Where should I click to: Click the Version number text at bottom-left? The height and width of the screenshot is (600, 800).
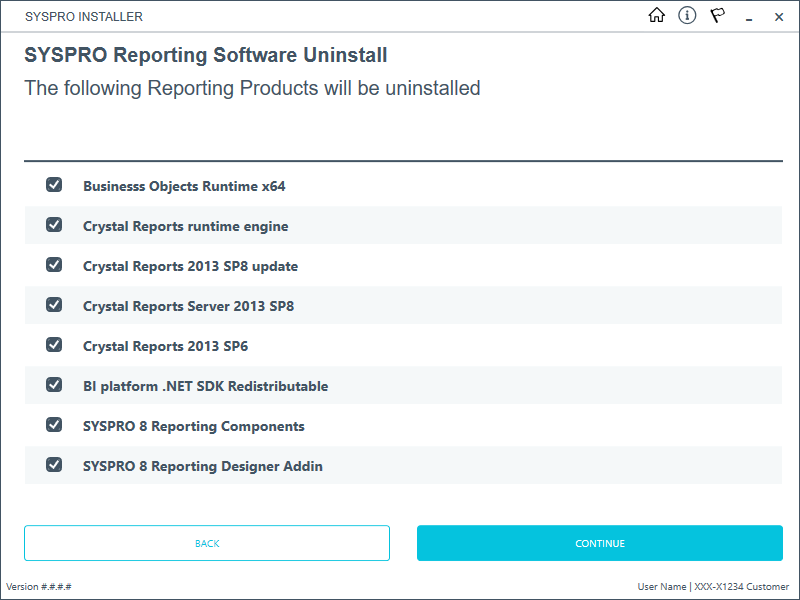(x=39, y=587)
